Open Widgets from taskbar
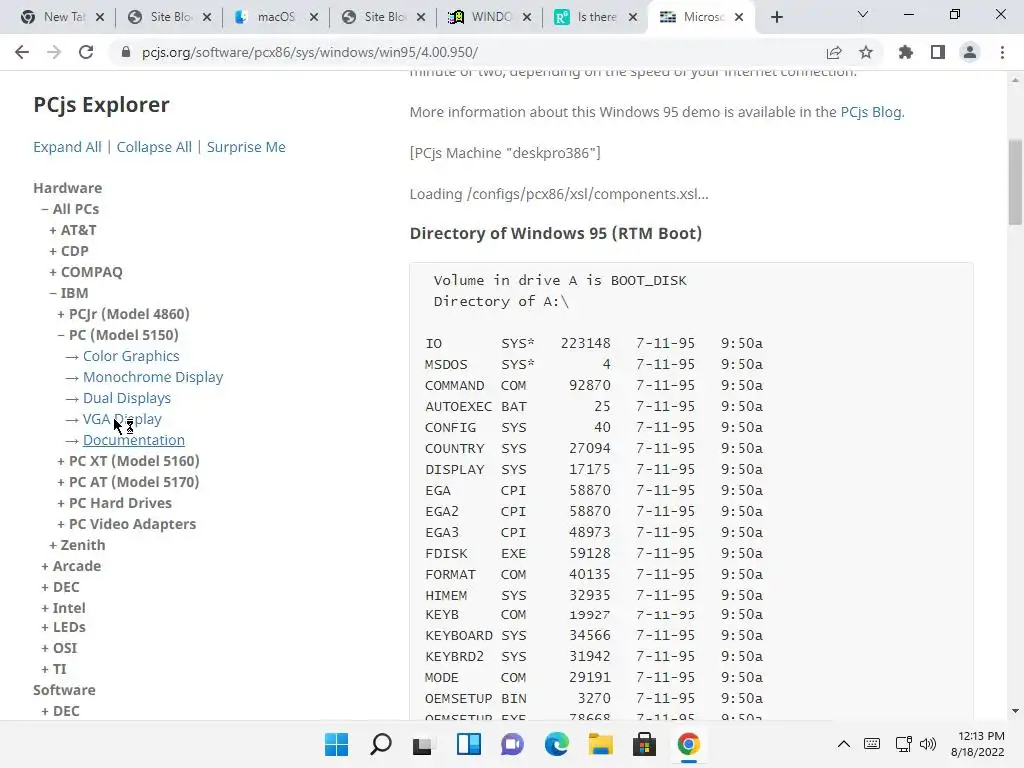1024x768 pixels. [x=469, y=744]
